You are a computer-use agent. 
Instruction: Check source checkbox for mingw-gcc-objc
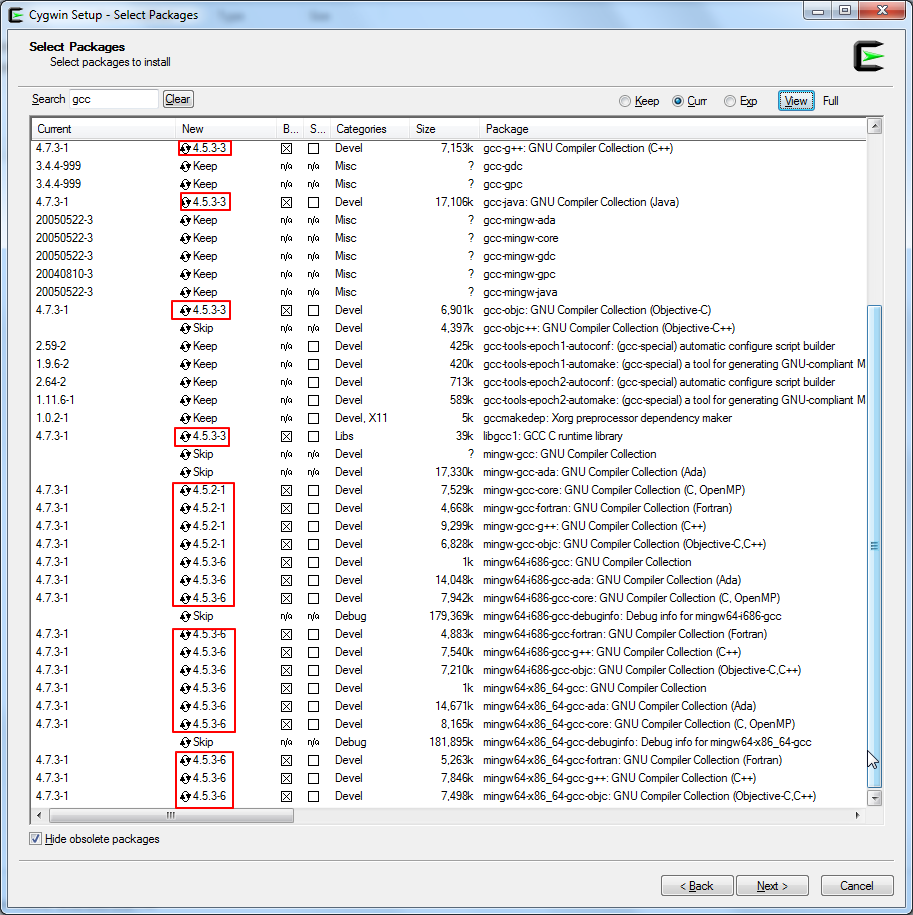point(314,544)
